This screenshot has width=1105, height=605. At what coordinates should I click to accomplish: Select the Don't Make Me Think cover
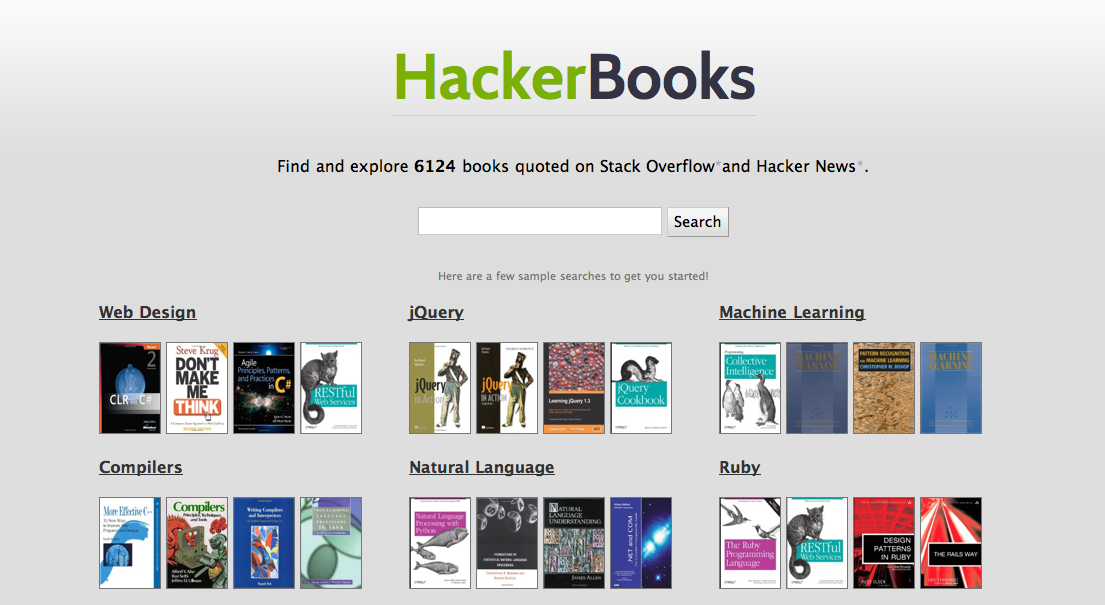(x=197, y=388)
